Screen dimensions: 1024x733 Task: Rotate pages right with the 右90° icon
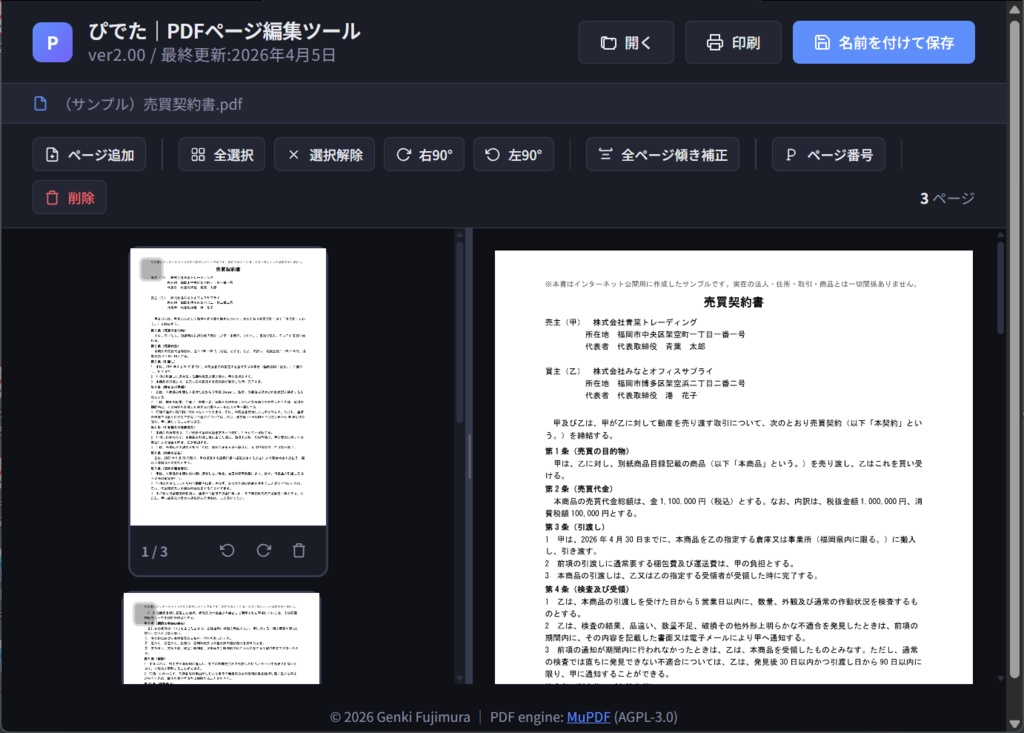[x=404, y=154]
